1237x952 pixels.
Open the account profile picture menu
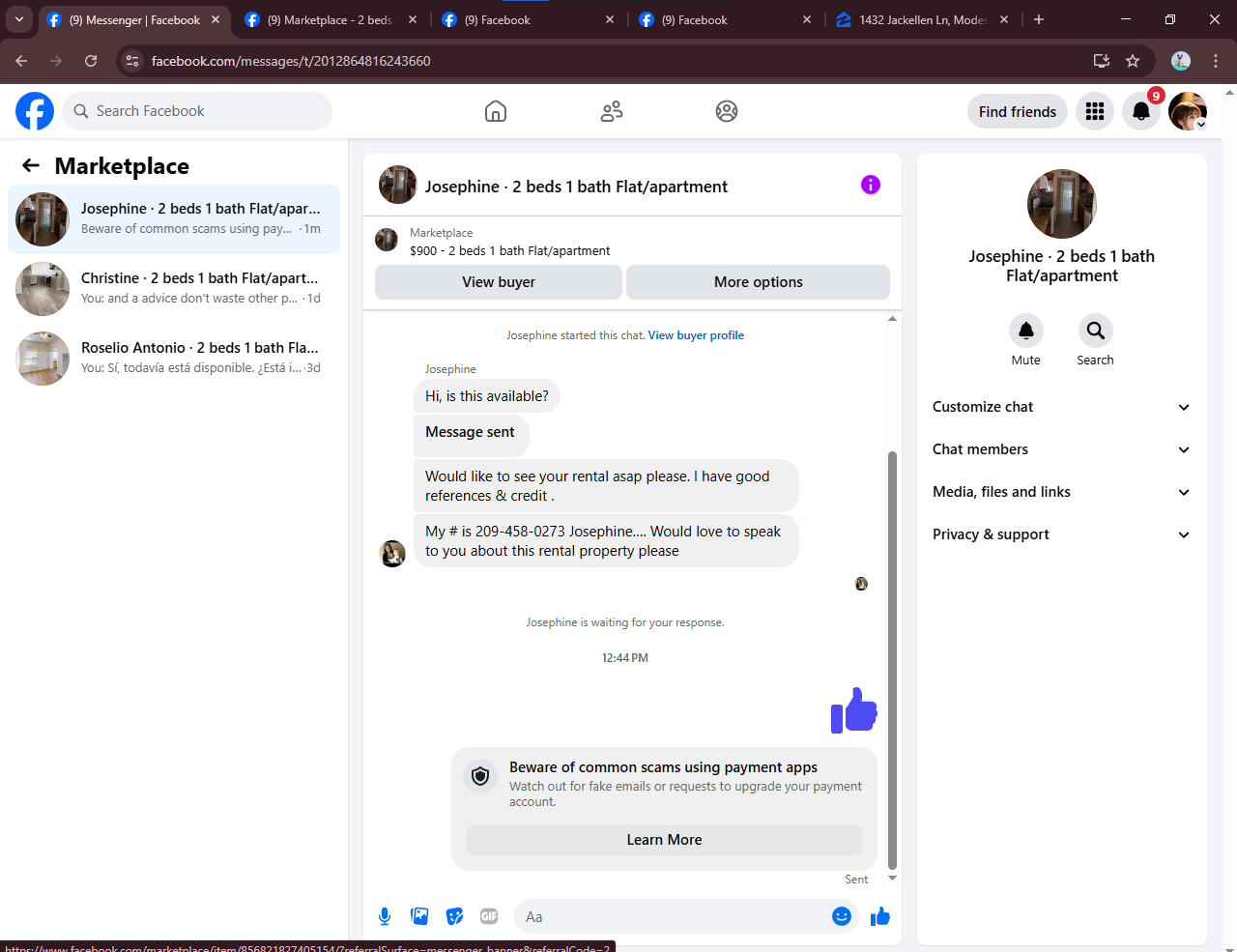pos(1188,111)
